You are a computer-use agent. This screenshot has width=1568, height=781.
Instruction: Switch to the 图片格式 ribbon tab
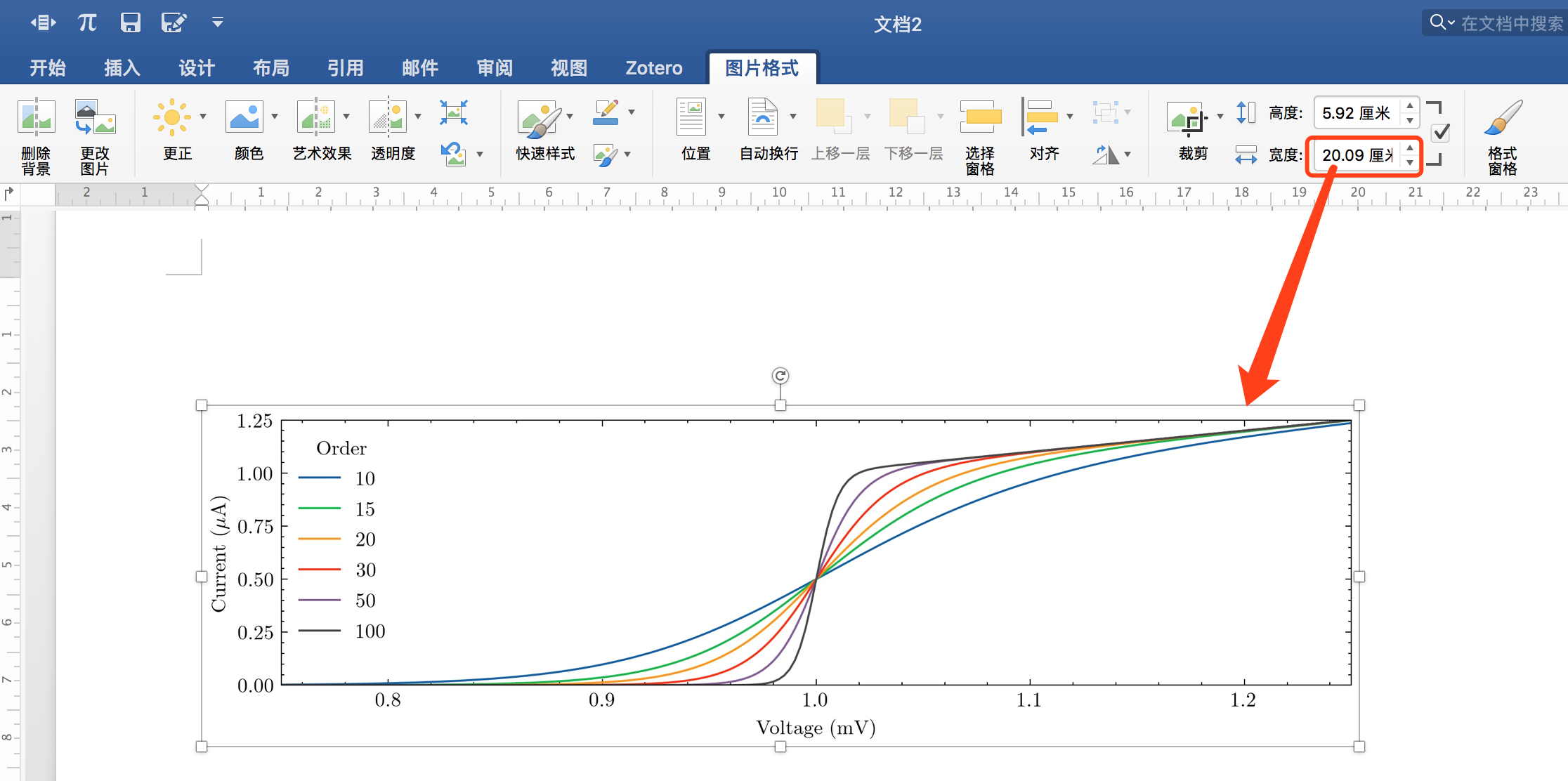click(762, 67)
